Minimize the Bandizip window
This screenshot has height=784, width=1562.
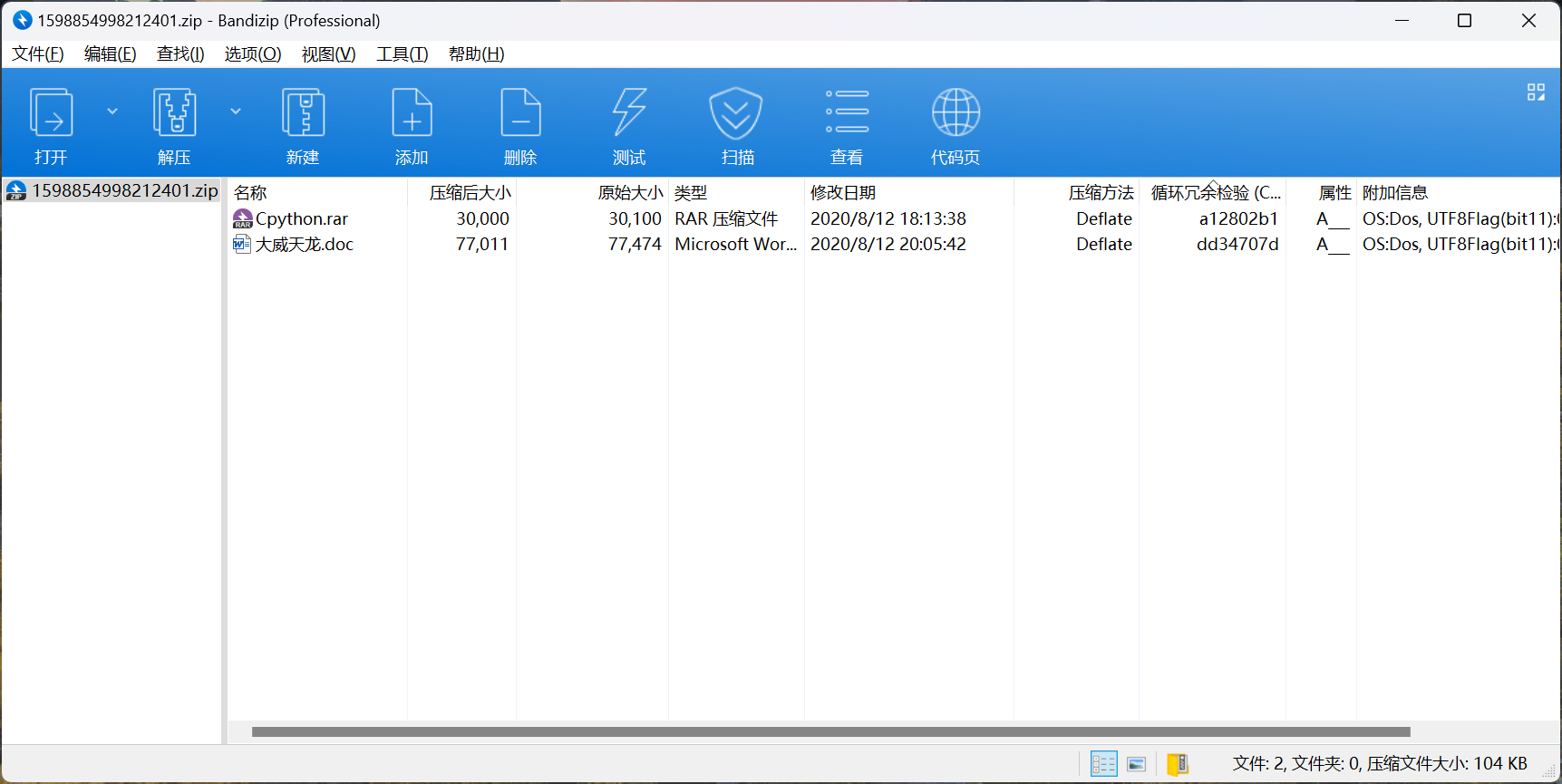tap(1402, 20)
